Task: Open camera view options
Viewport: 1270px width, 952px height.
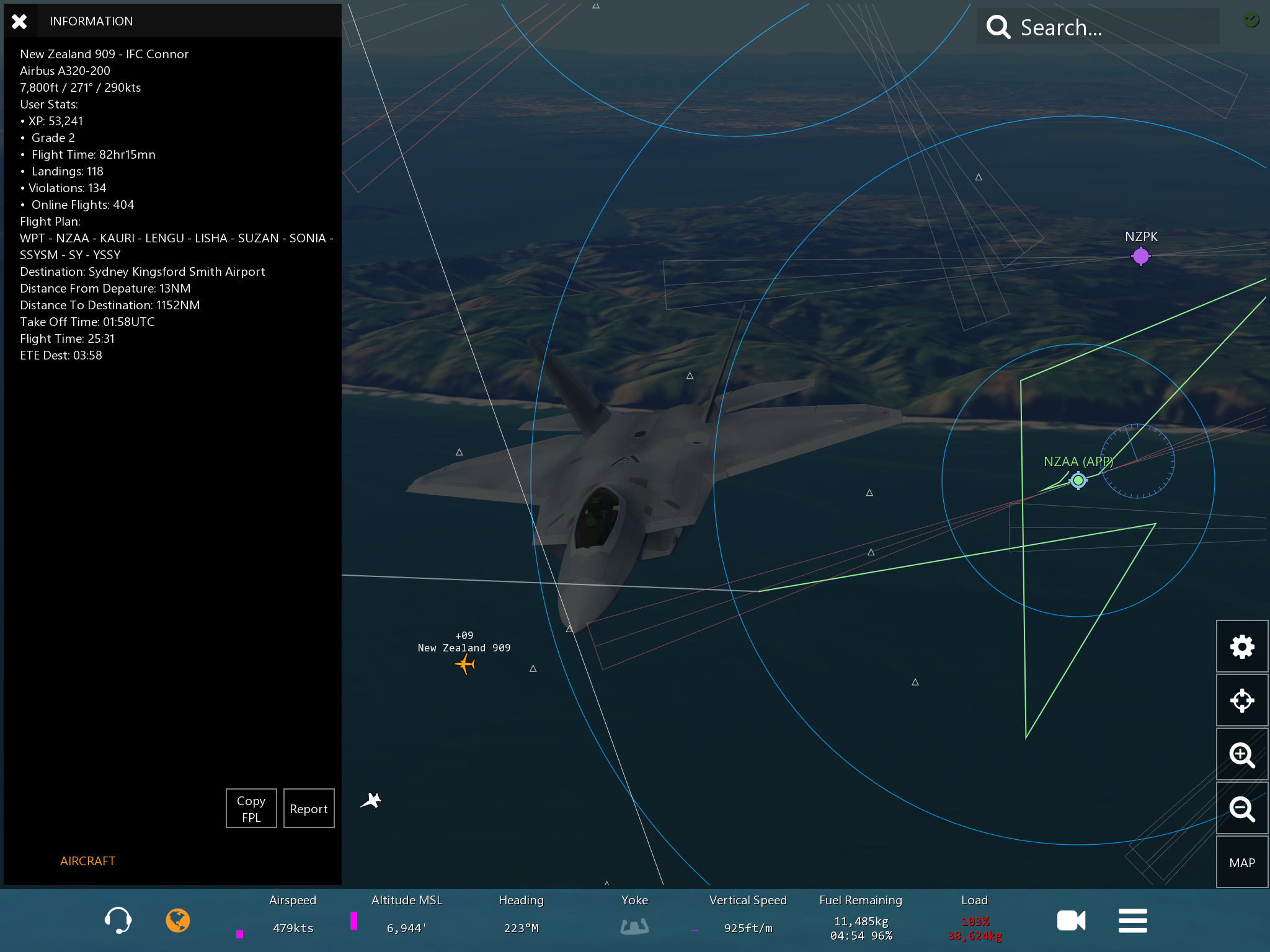Action: (1071, 920)
